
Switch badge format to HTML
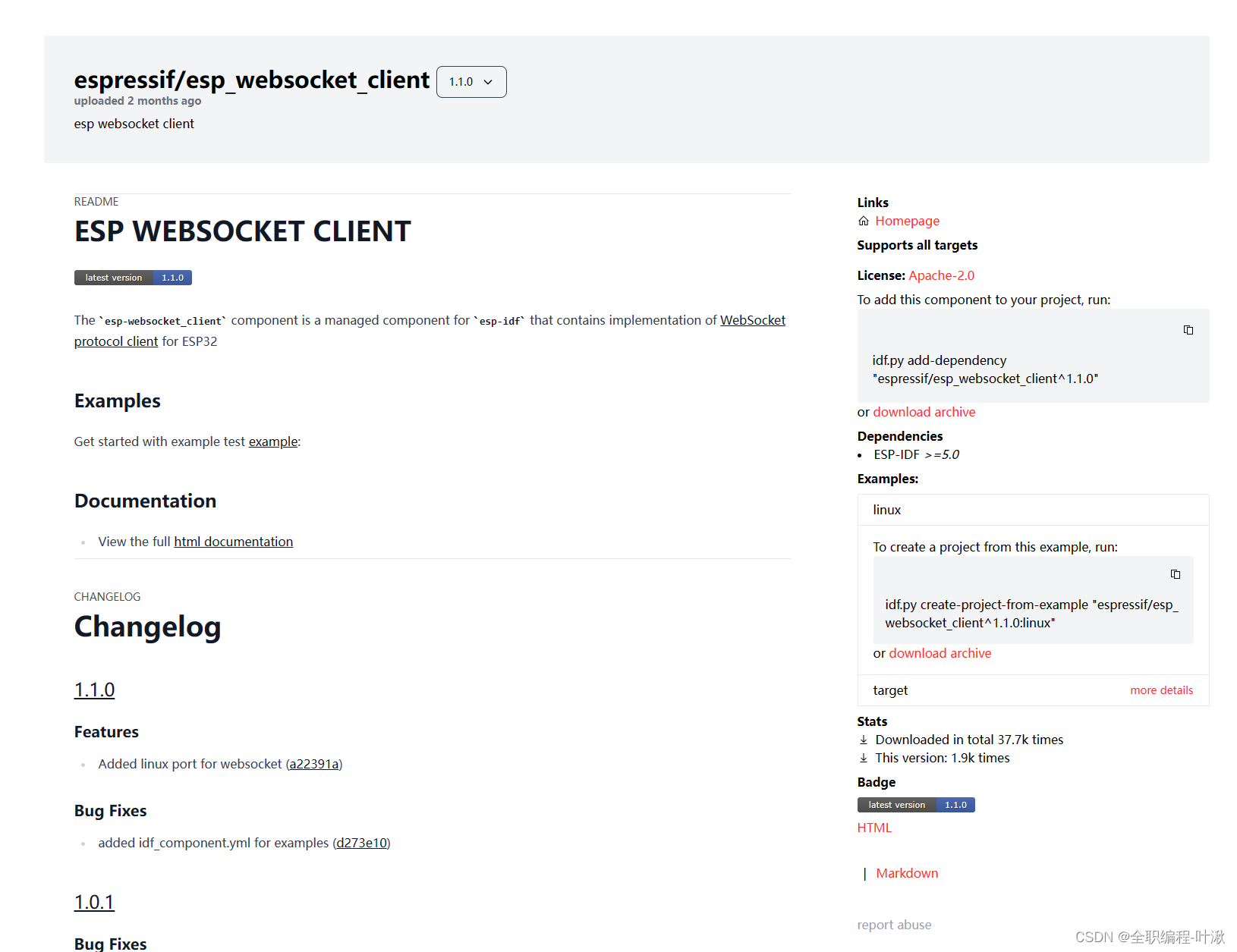click(873, 827)
